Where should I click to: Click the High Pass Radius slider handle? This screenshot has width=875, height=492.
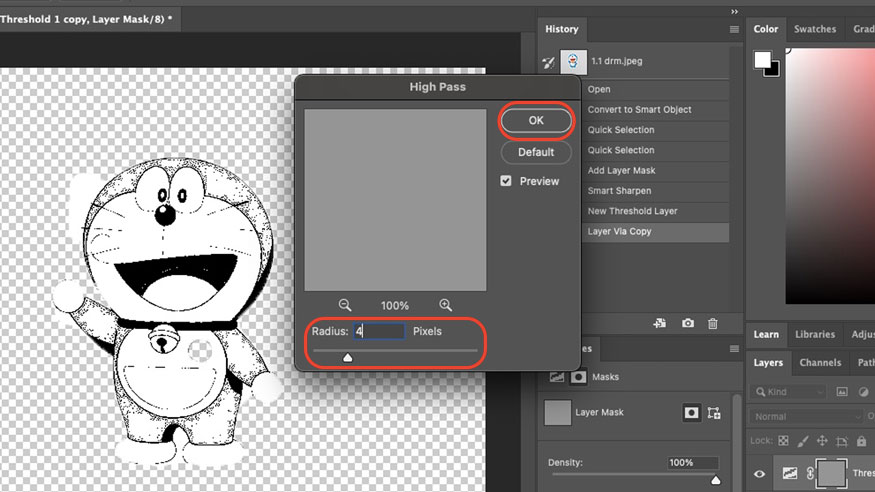tap(348, 357)
